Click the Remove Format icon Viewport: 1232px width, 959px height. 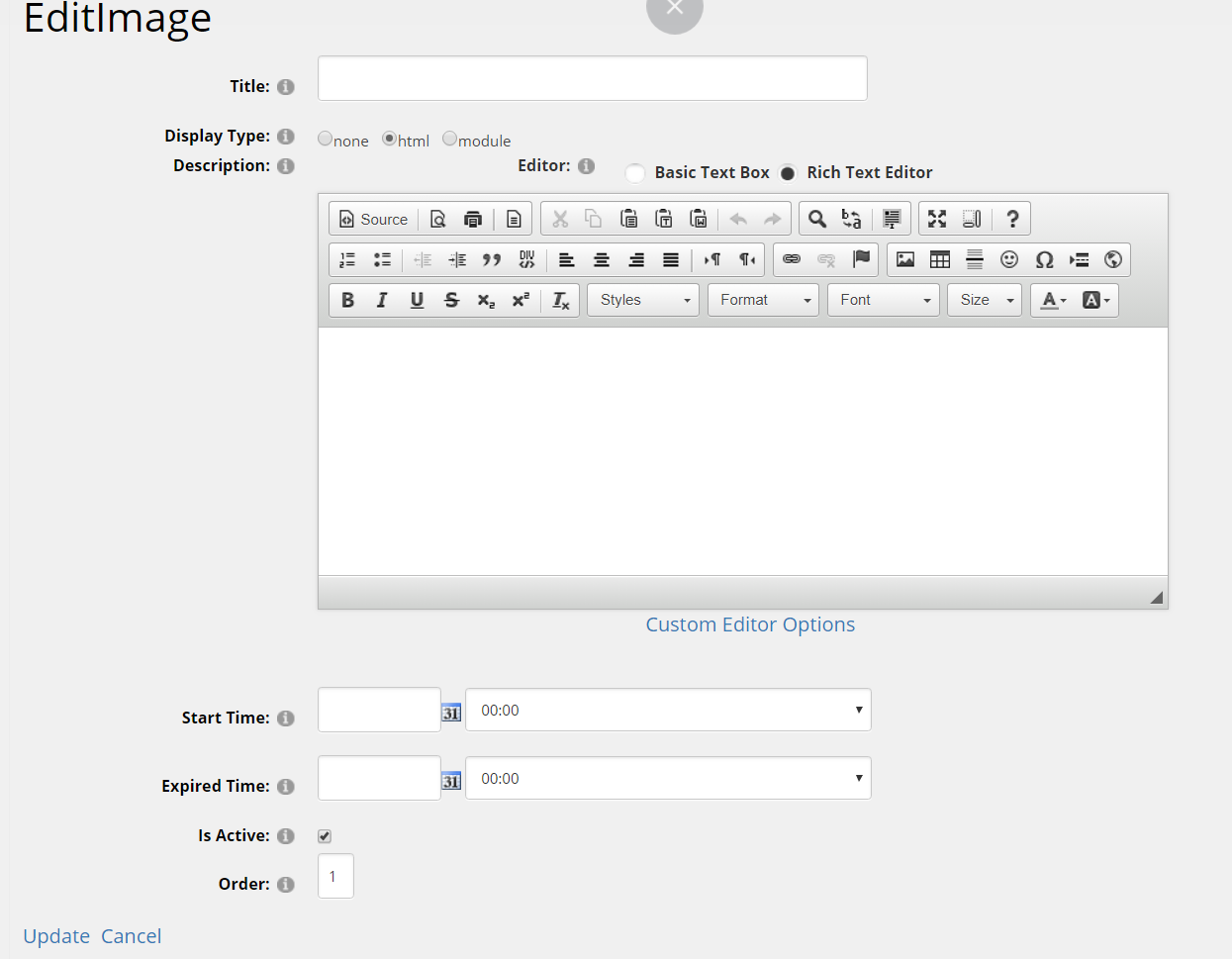561,300
